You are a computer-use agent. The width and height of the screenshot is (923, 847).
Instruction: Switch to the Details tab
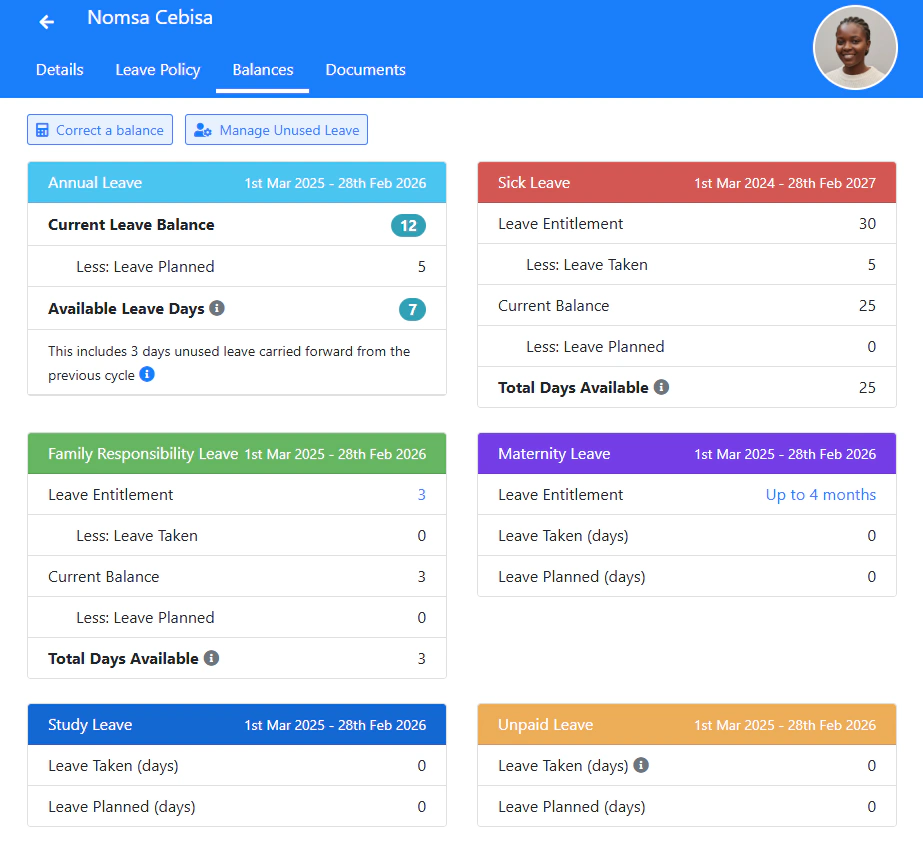[59, 70]
